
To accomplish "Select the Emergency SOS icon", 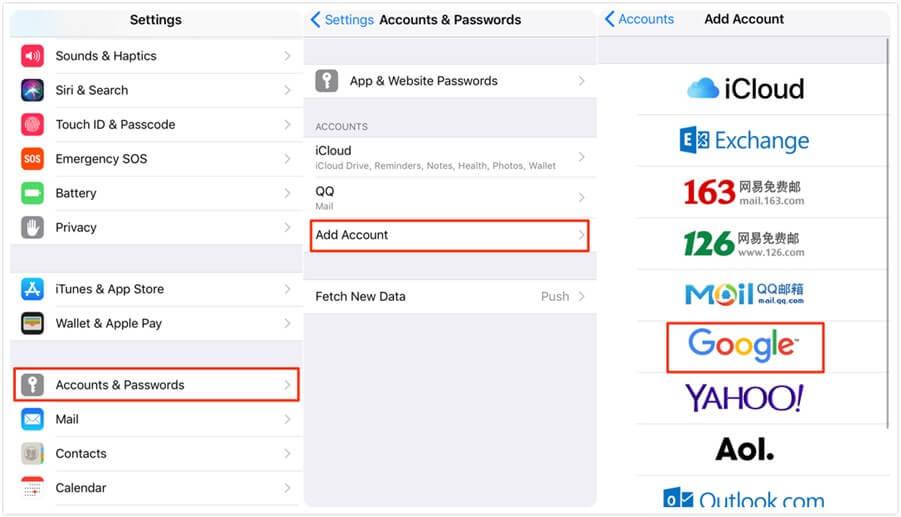I will (x=33, y=159).
